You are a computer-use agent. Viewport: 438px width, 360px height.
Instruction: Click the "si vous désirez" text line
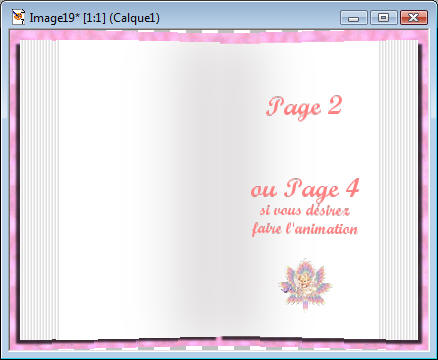305,211
